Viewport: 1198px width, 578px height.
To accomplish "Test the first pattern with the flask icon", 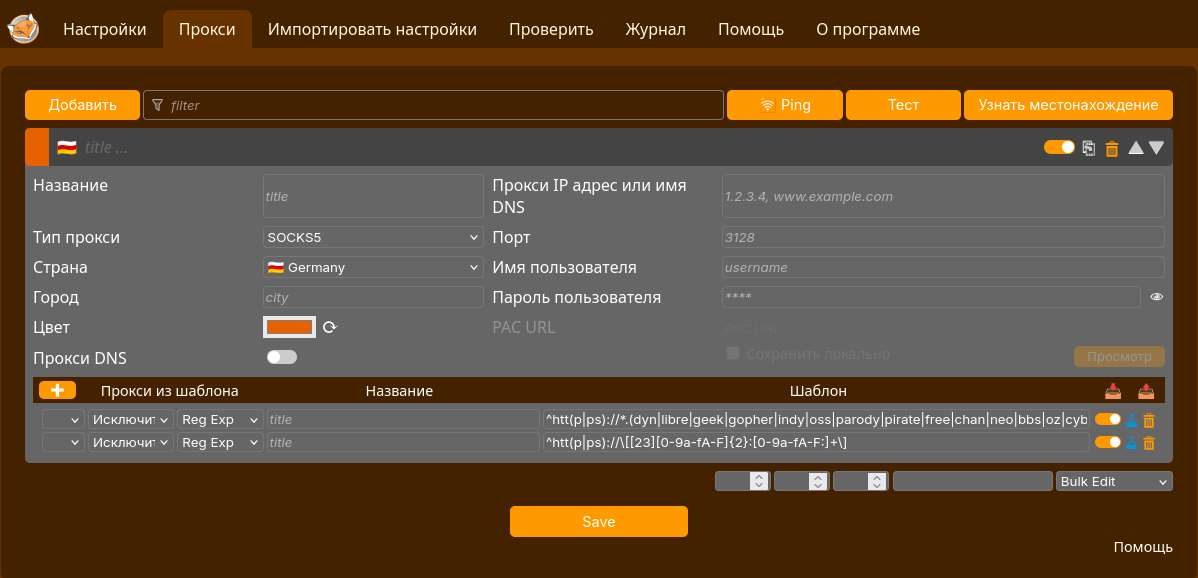I will pyautogui.click(x=1132, y=420).
